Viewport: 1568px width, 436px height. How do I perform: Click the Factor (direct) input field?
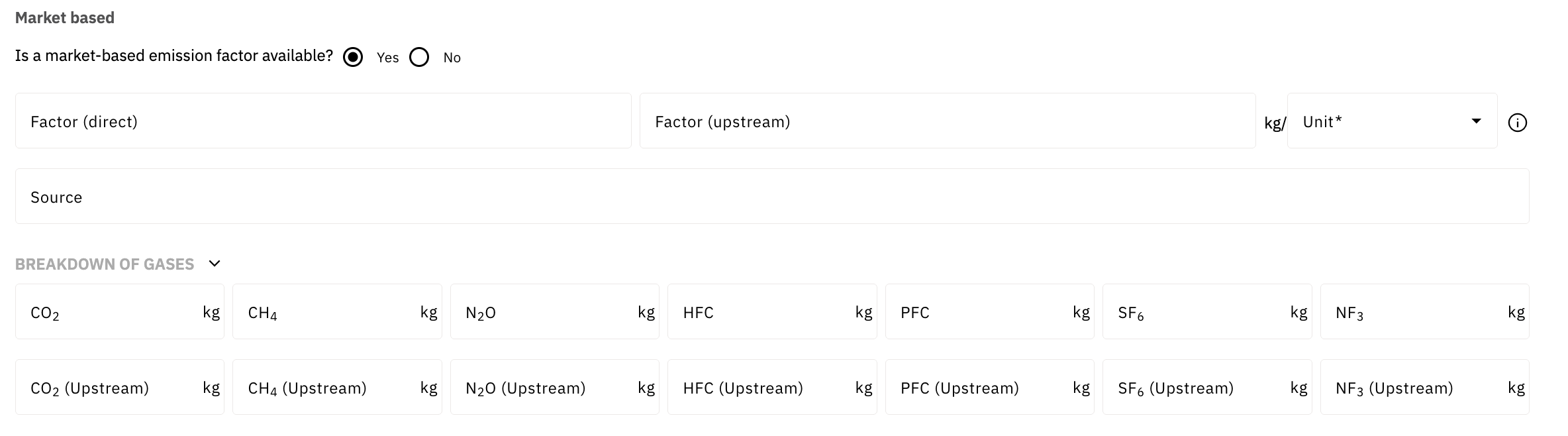pyautogui.click(x=322, y=121)
